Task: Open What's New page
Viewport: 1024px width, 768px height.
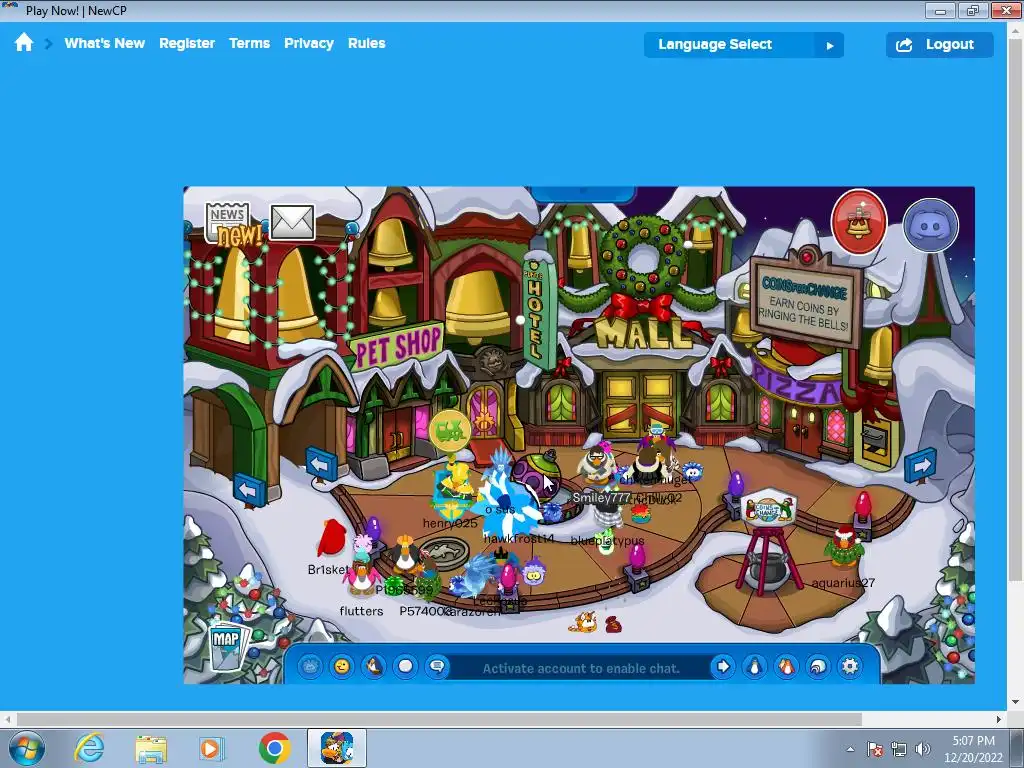Action: (104, 43)
